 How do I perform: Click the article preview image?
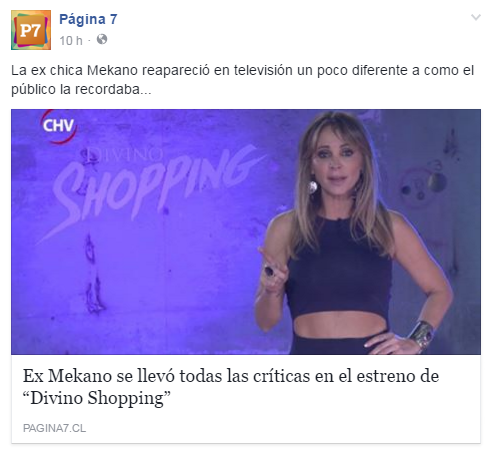click(246, 232)
